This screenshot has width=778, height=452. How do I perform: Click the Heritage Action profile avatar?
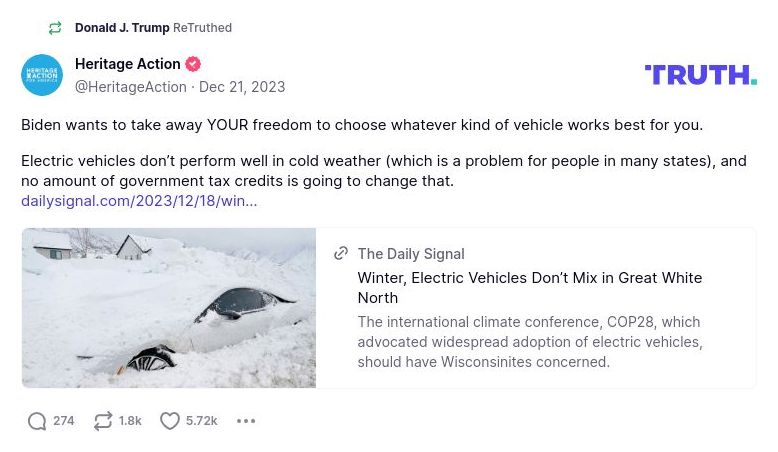42,75
